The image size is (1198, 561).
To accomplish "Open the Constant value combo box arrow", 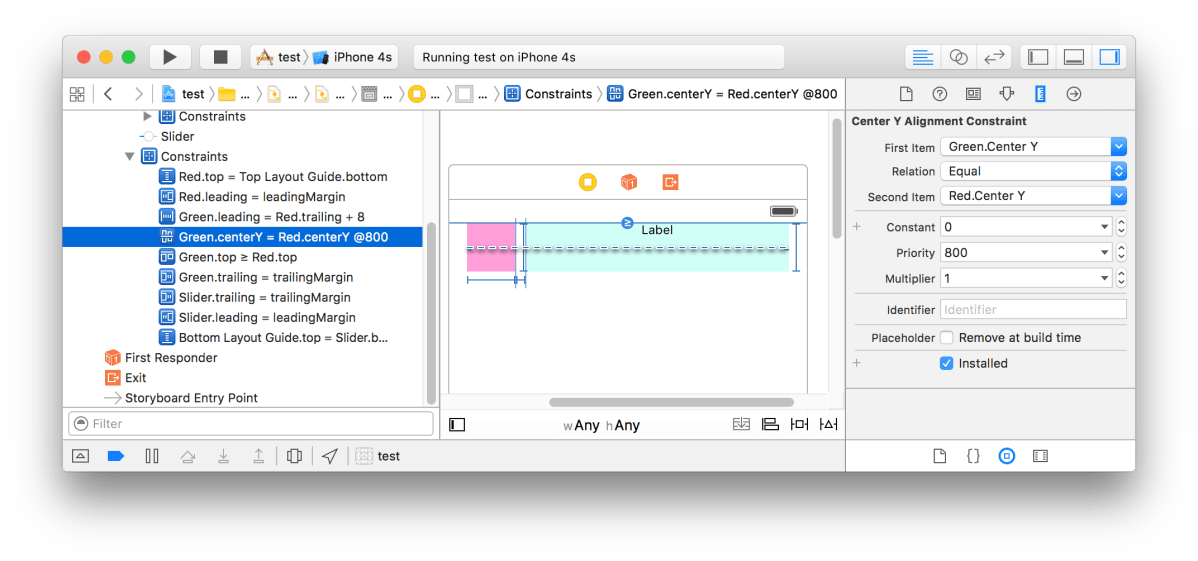I will [1105, 227].
